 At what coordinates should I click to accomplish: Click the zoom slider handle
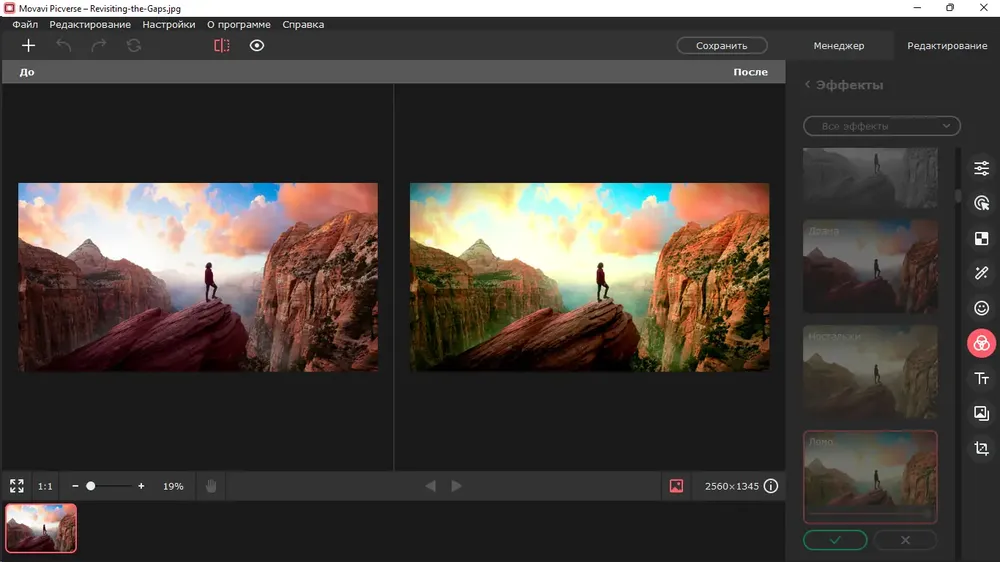pos(91,486)
